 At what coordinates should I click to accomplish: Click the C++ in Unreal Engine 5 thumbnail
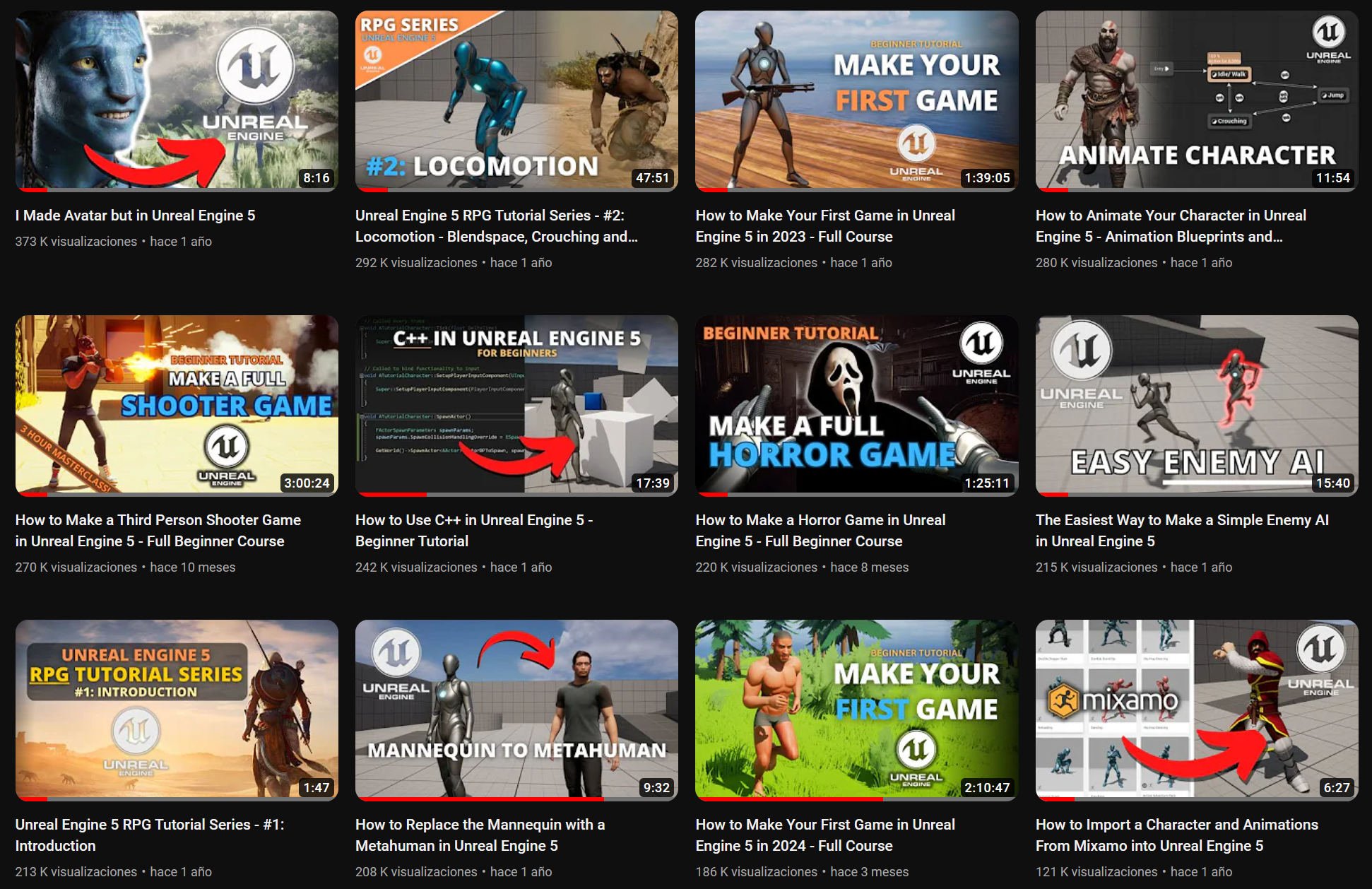516,404
